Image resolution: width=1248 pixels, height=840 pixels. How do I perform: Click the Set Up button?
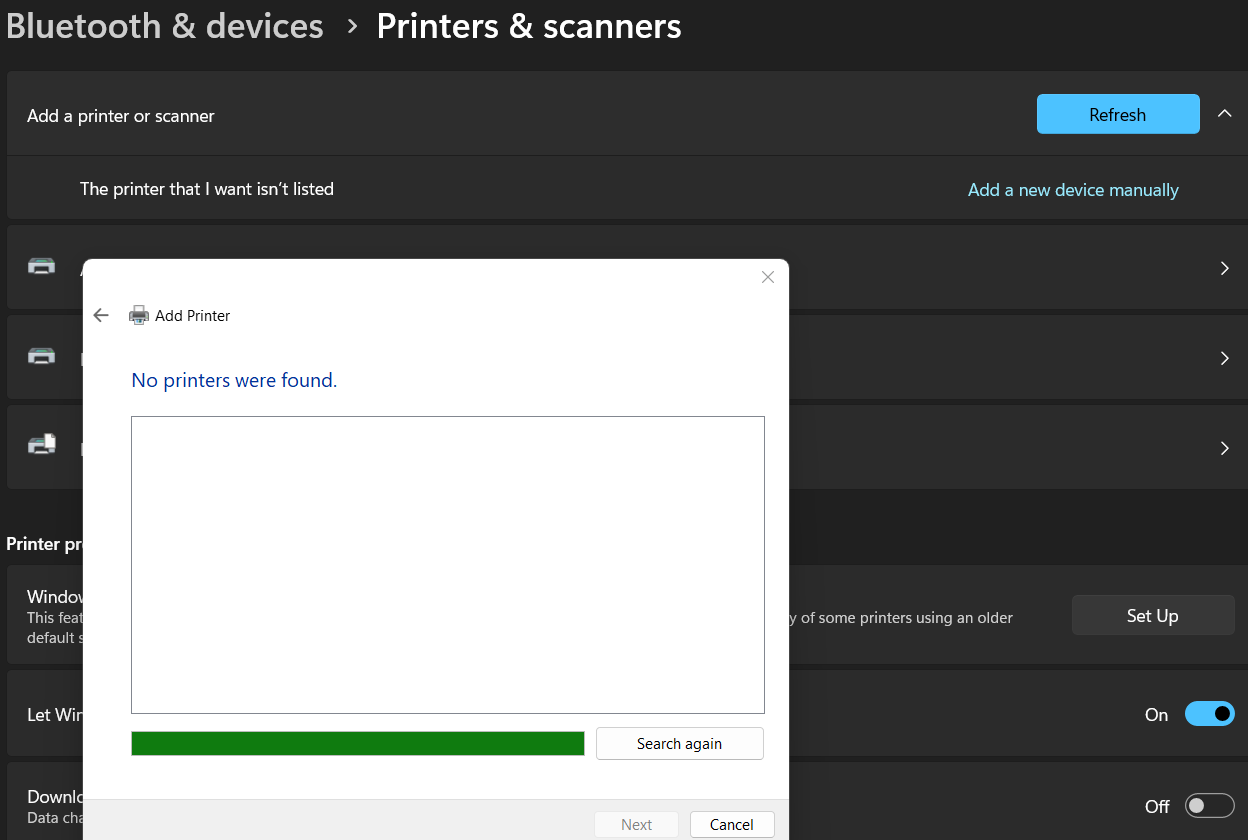tap(1153, 616)
